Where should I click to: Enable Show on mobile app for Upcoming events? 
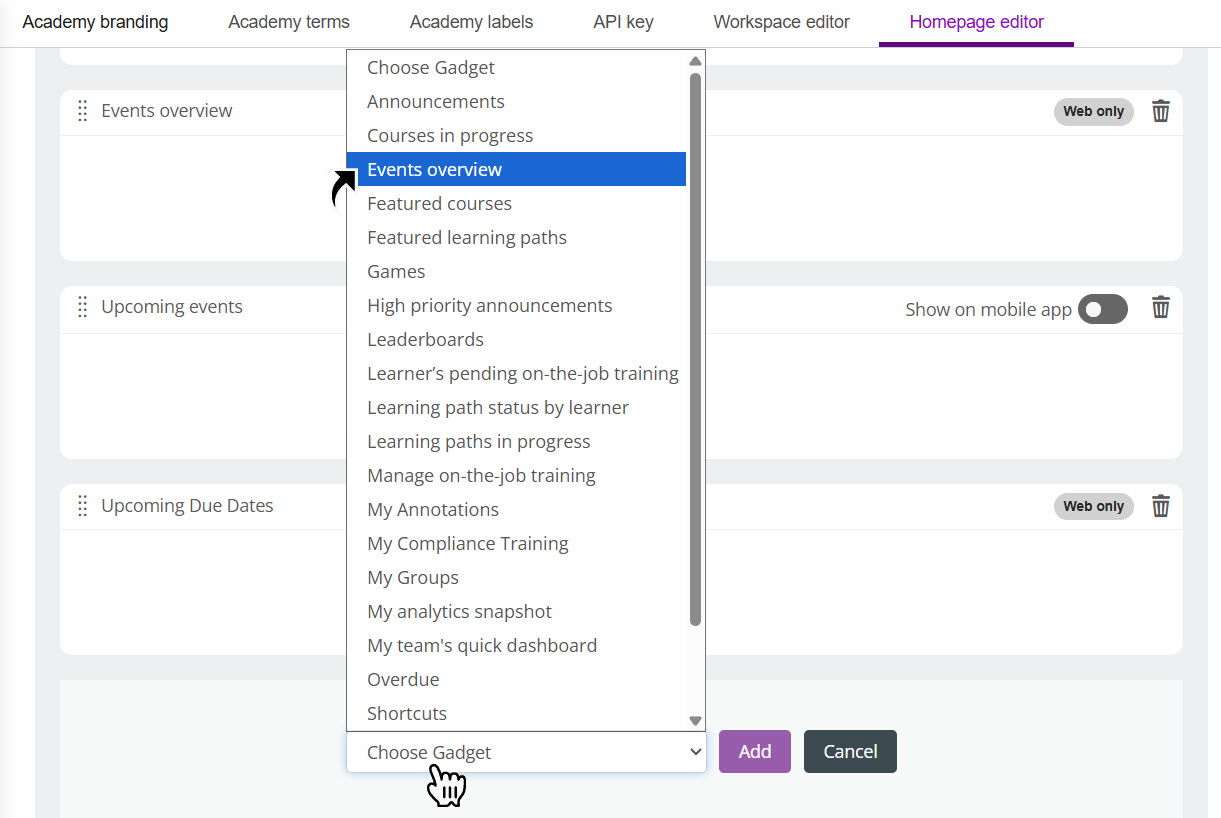point(1102,309)
